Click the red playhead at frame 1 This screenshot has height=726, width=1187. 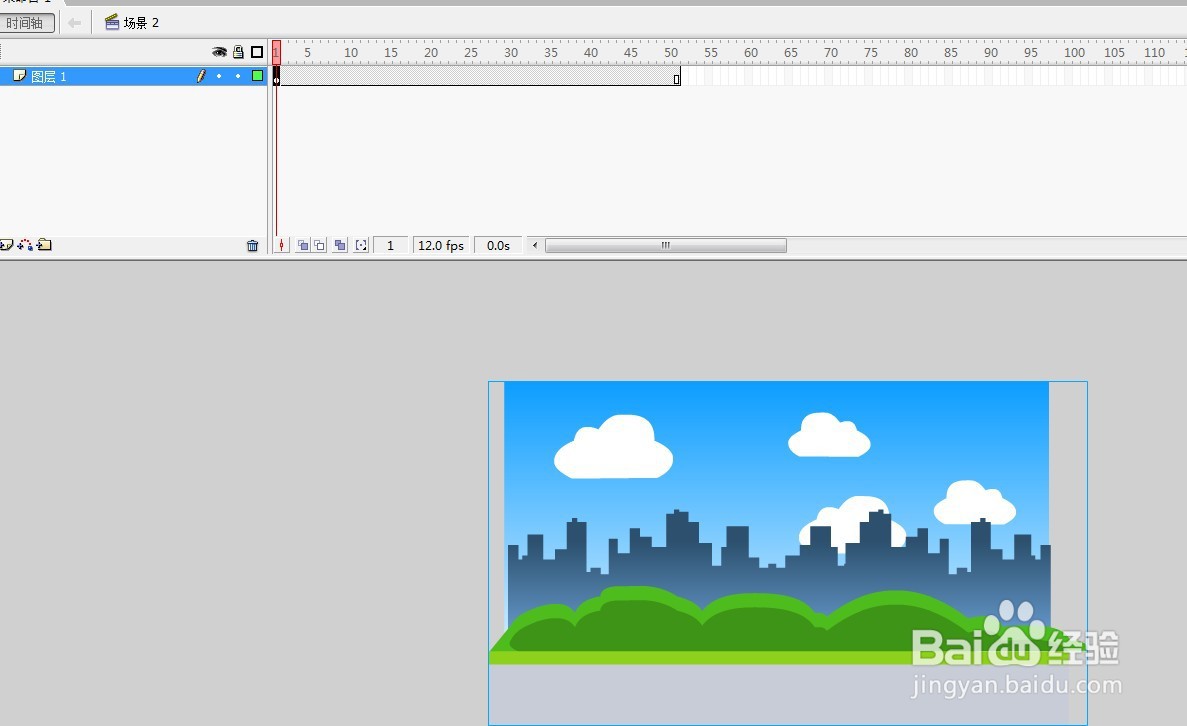point(276,51)
